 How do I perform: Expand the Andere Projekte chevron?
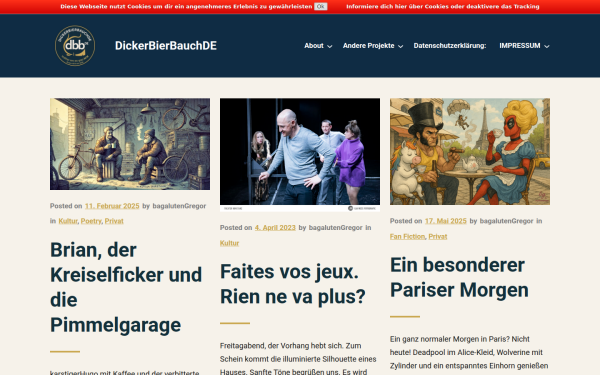400,46
